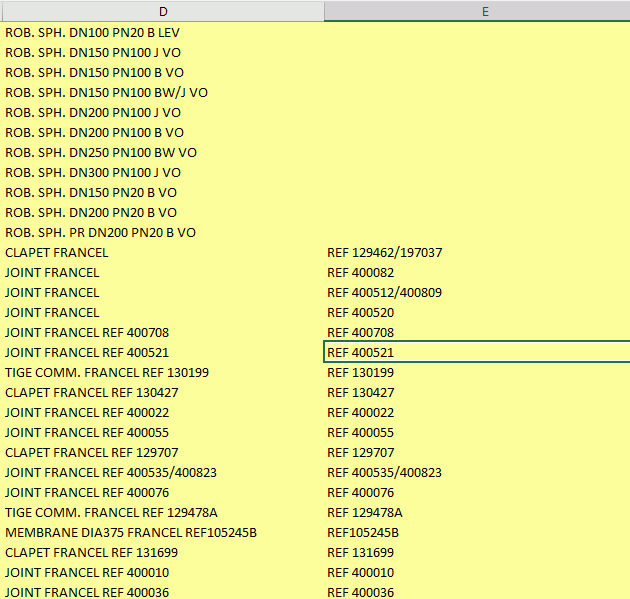Select column E cell 'REF 129707'
The image size is (630, 599).
(x=477, y=453)
